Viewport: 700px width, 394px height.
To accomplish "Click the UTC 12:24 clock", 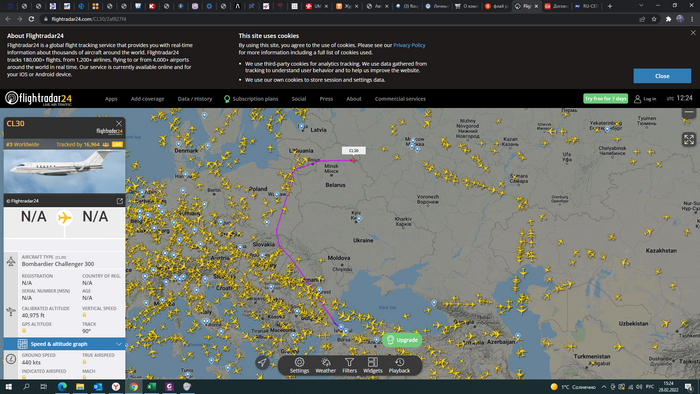I will 680,98.
